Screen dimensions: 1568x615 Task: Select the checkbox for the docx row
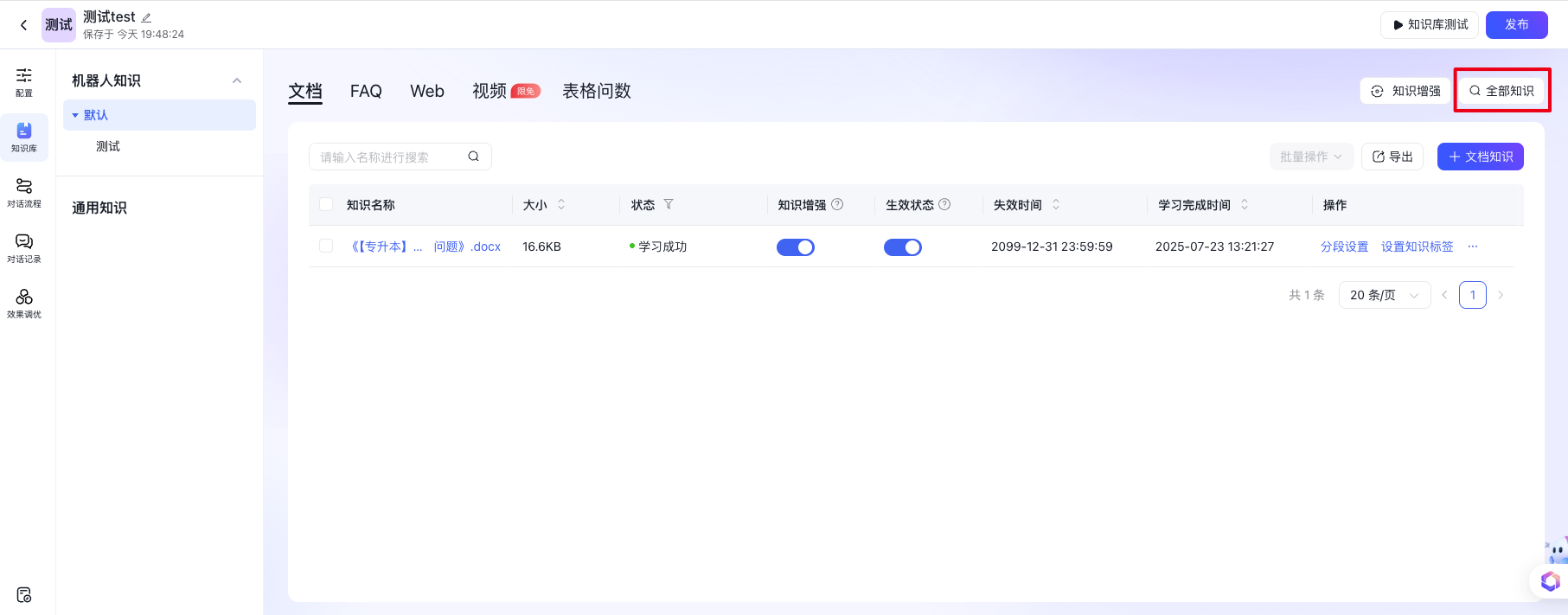[x=326, y=247]
